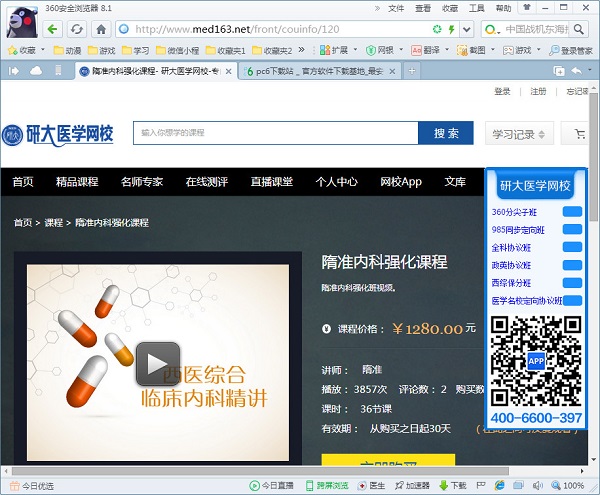Open the 翻译 translate dropdown
Image resolution: width=600 pixels, height=495 pixels.
tap(430, 50)
